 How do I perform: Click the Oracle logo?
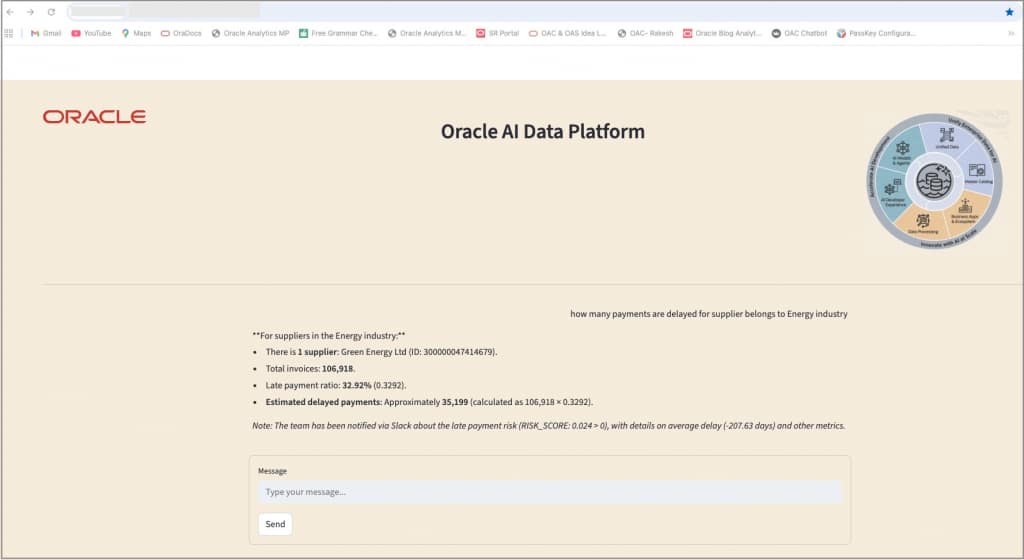(94, 117)
